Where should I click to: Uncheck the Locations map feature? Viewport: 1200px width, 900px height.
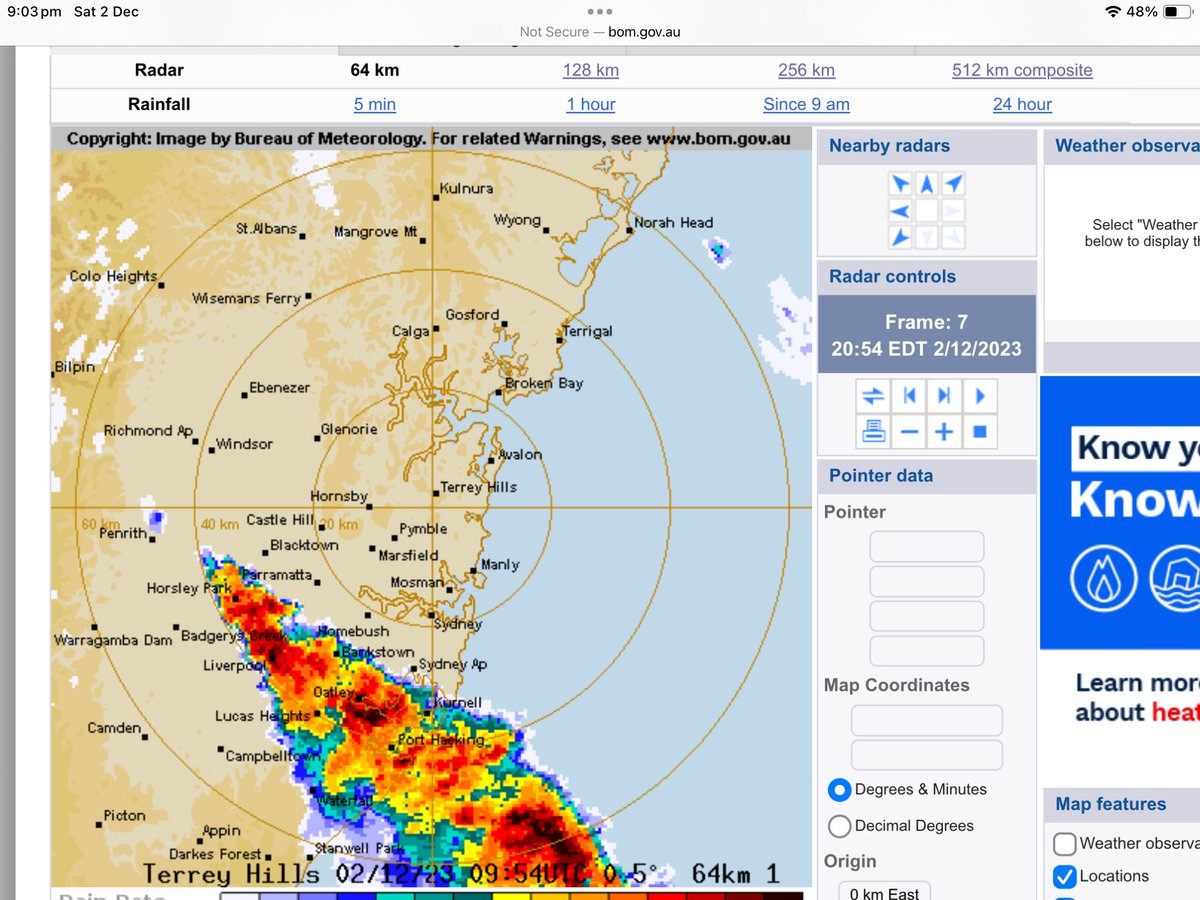(x=1065, y=876)
